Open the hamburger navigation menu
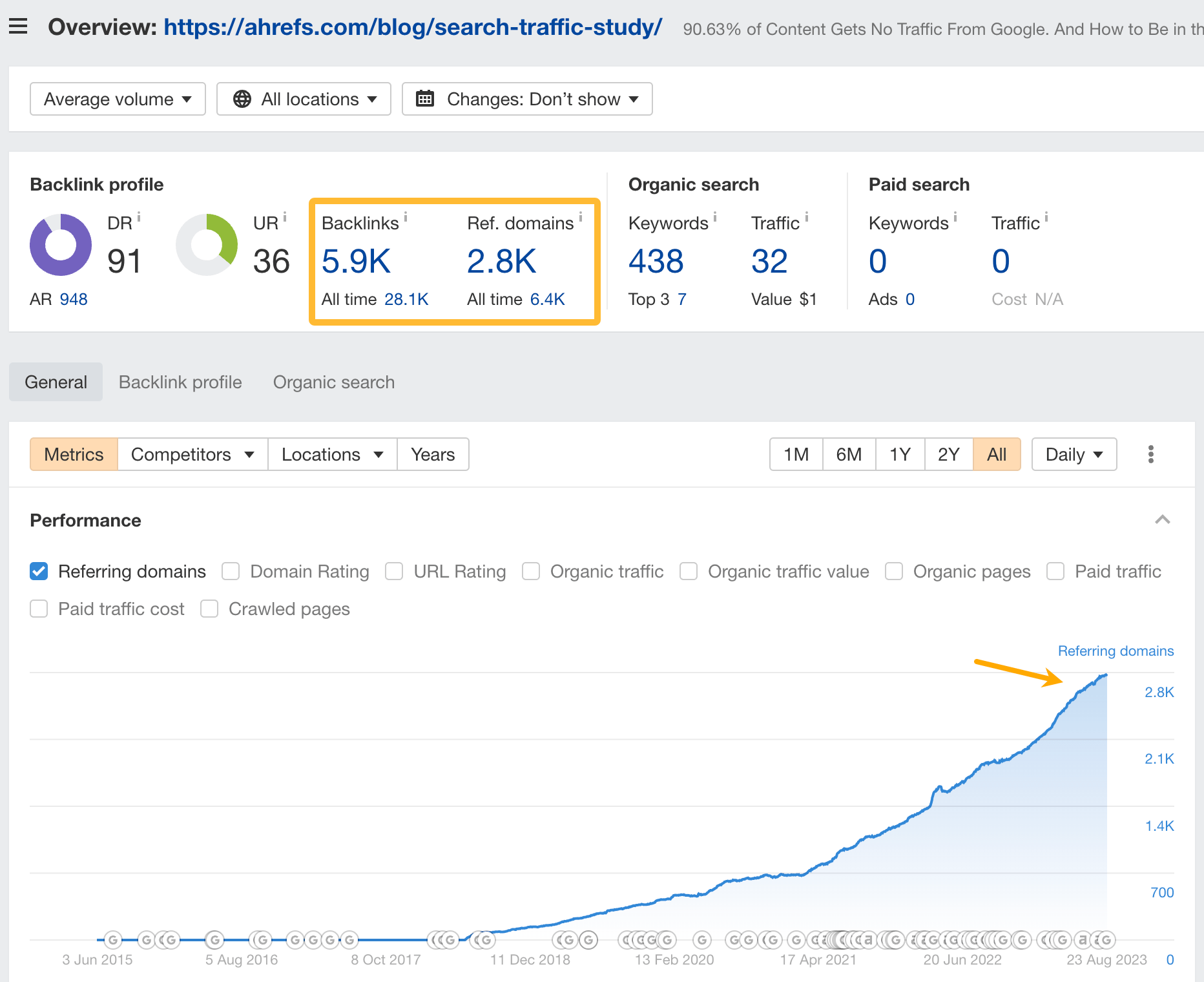The width and height of the screenshot is (1204, 982). (x=18, y=26)
